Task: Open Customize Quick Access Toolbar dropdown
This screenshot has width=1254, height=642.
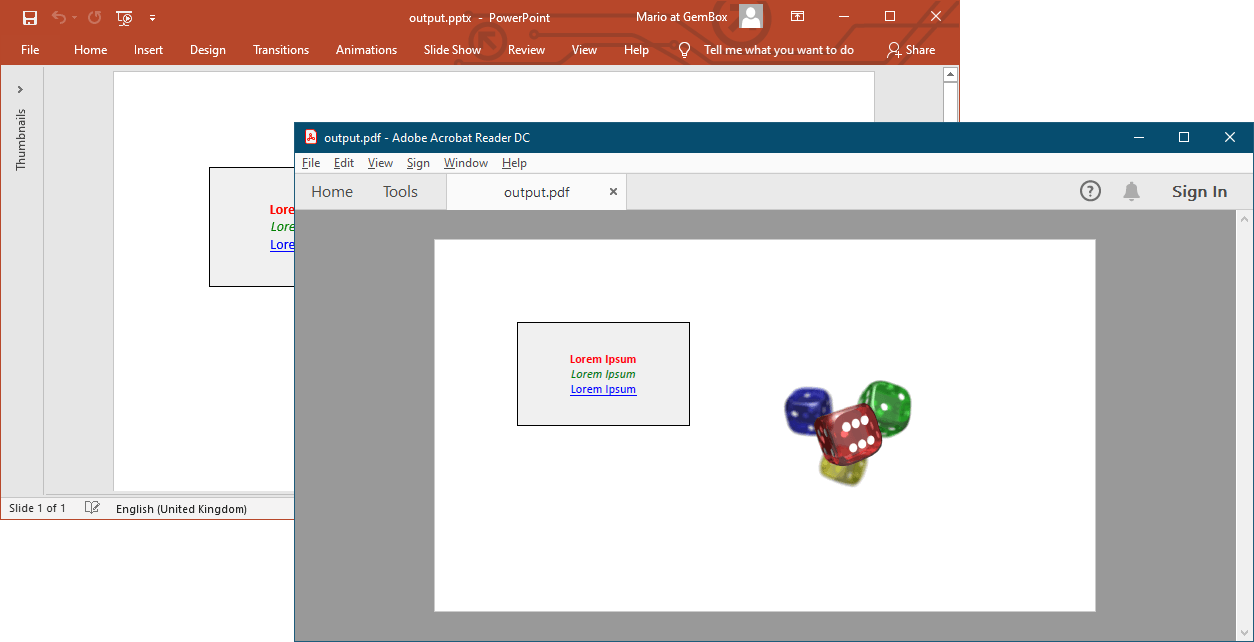Action: click(152, 18)
